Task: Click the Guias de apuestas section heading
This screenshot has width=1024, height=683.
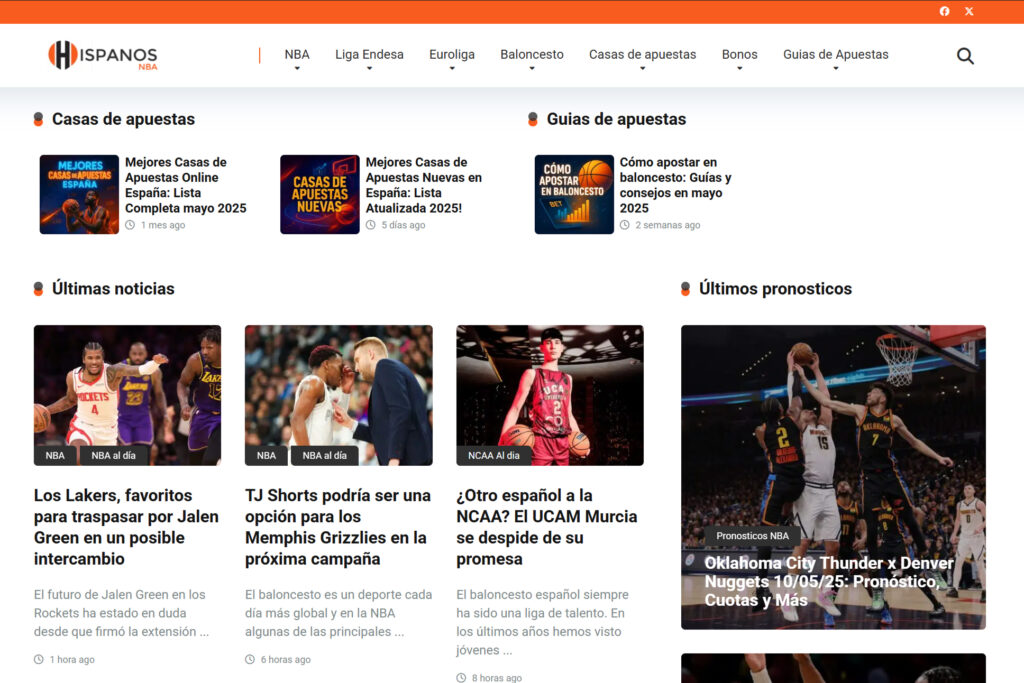Action: (x=616, y=119)
